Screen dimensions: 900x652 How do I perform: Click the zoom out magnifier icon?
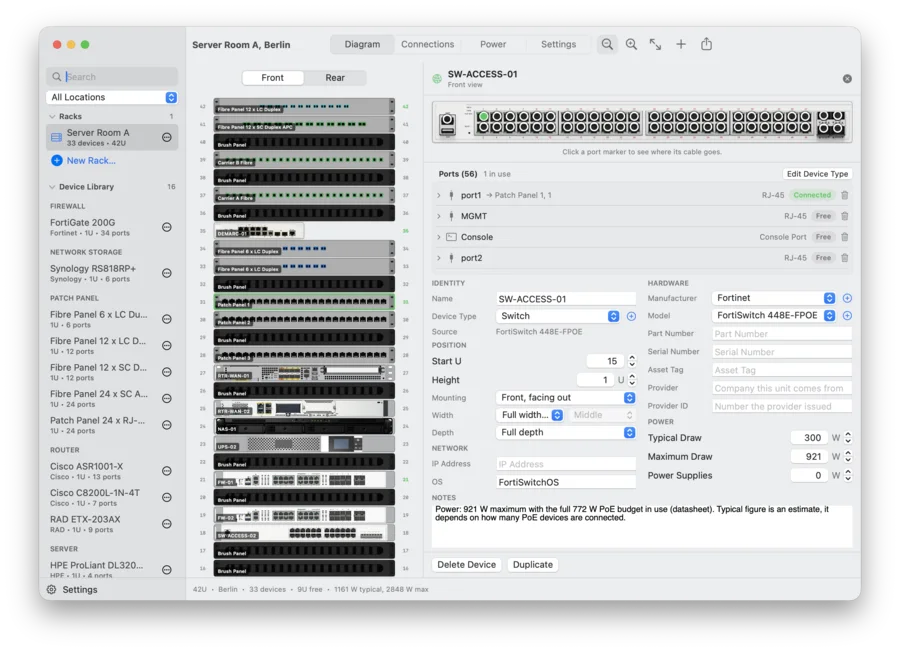607,44
